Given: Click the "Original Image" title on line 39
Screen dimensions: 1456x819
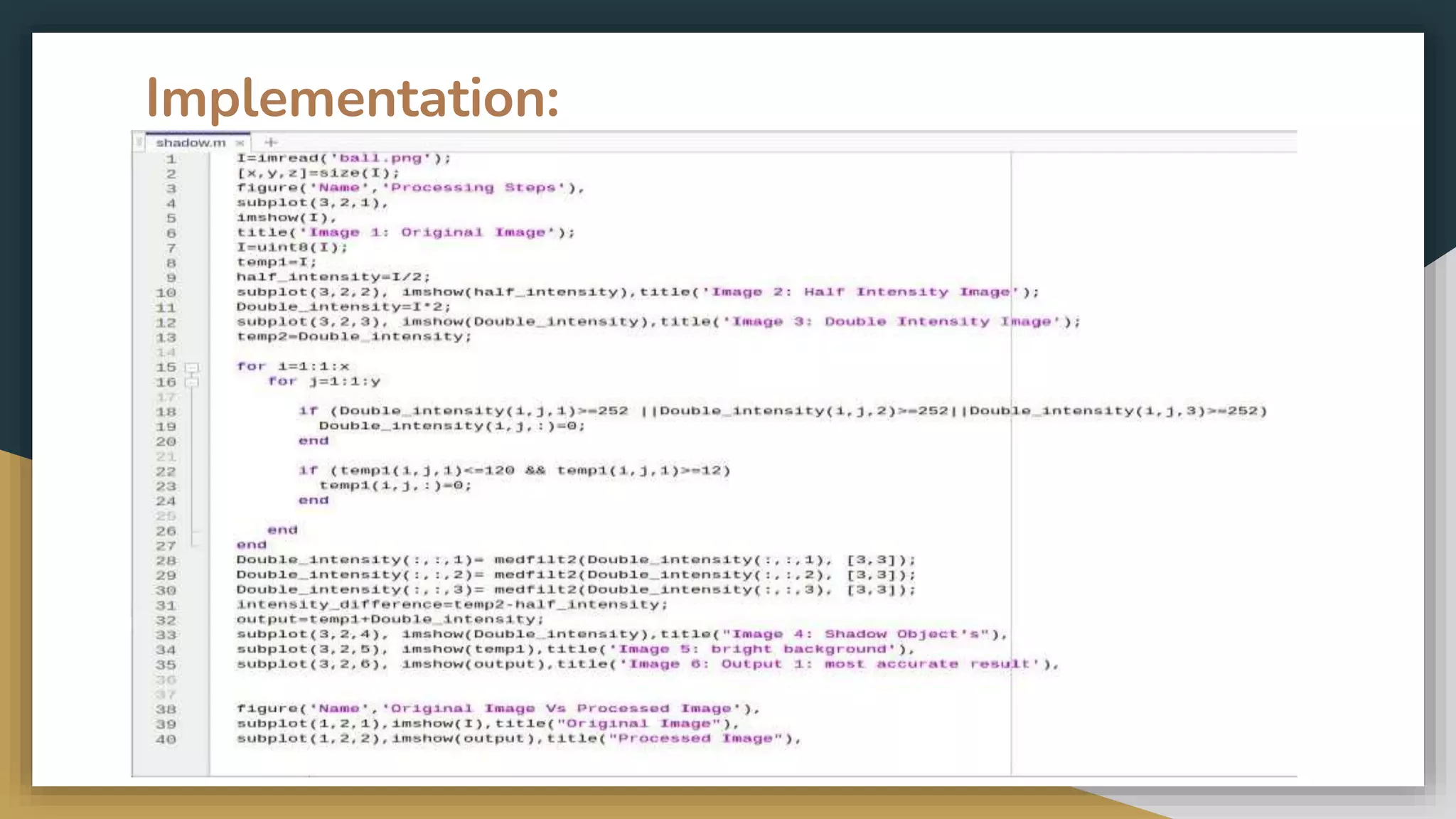Looking at the screenshot, I should tap(639, 724).
